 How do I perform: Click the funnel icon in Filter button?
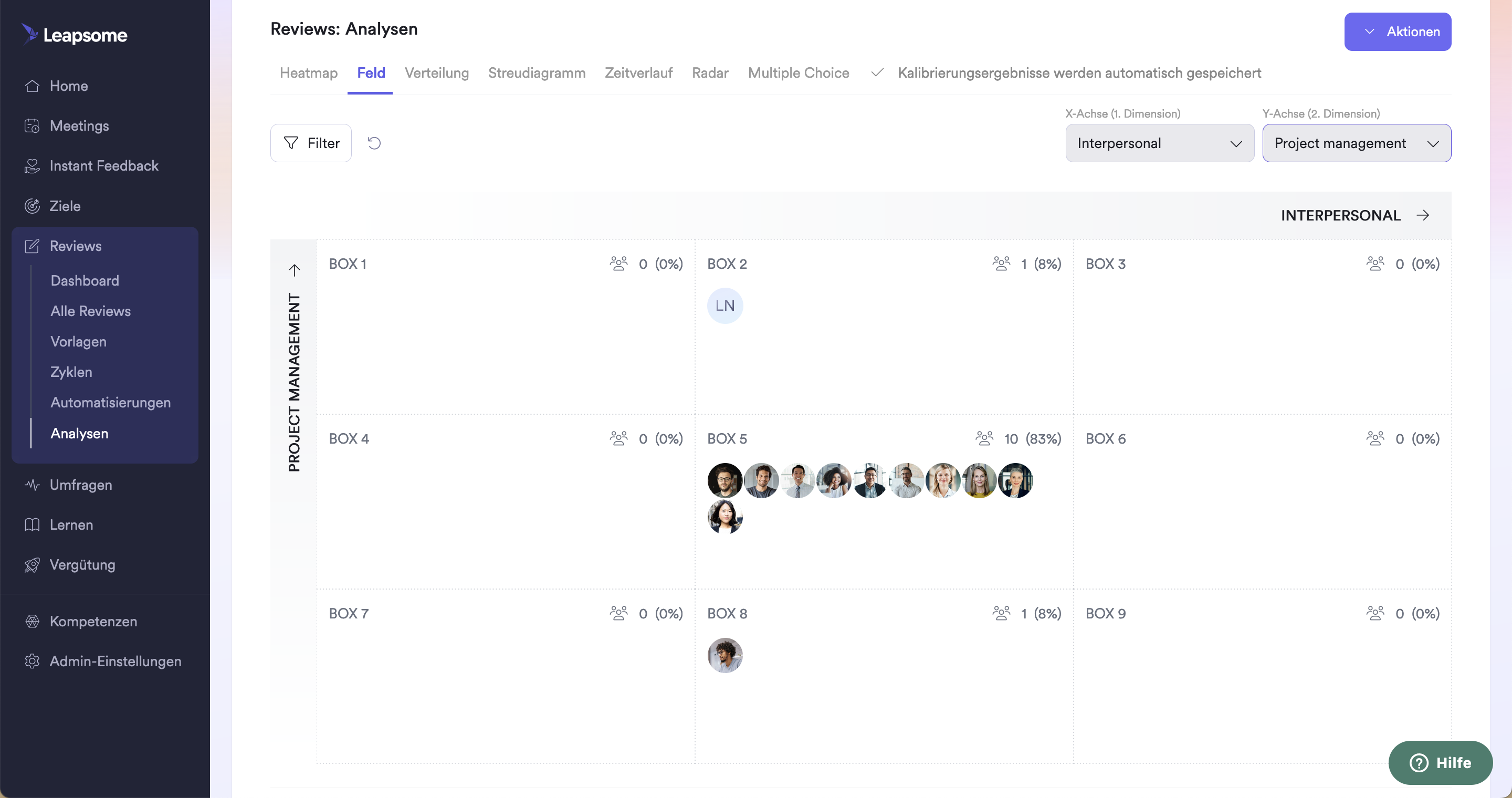(x=290, y=143)
